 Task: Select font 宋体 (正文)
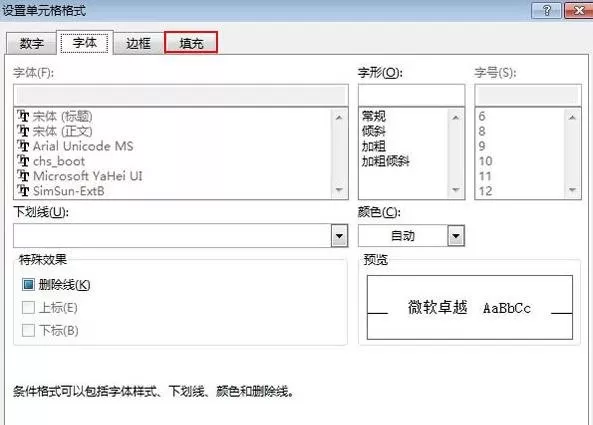pyautogui.click(x=62, y=131)
